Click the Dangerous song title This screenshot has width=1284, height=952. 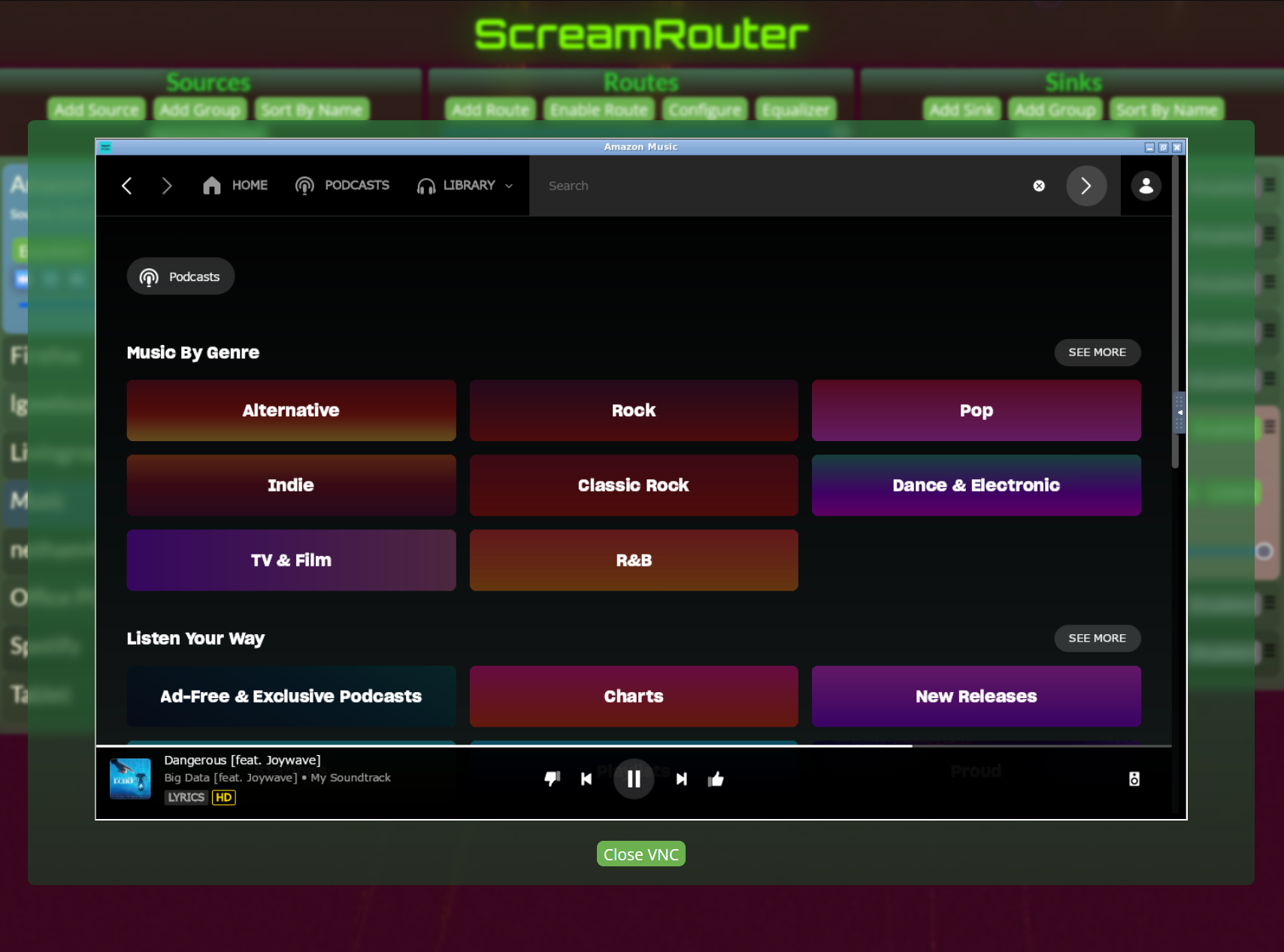(x=242, y=760)
